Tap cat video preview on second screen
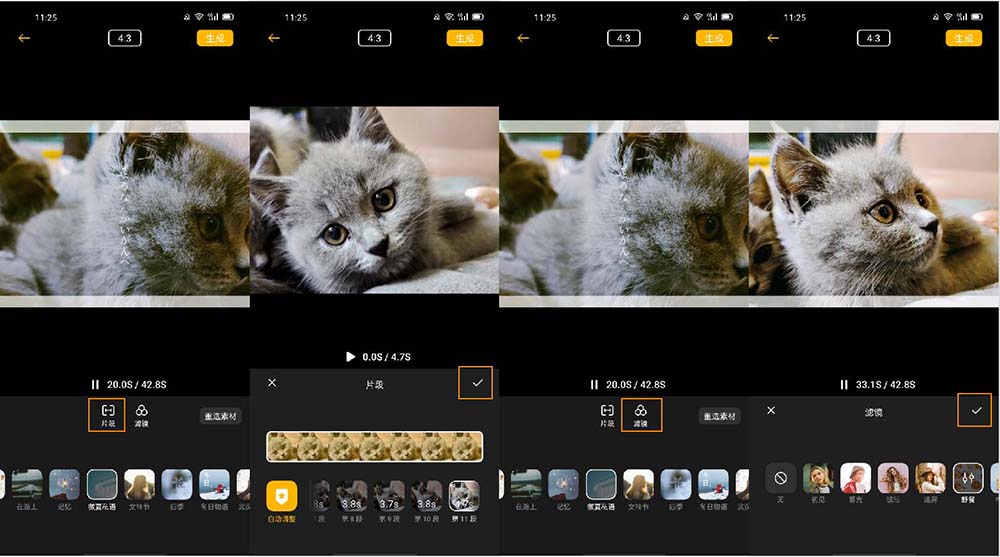1000x557 pixels. coord(374,200)
